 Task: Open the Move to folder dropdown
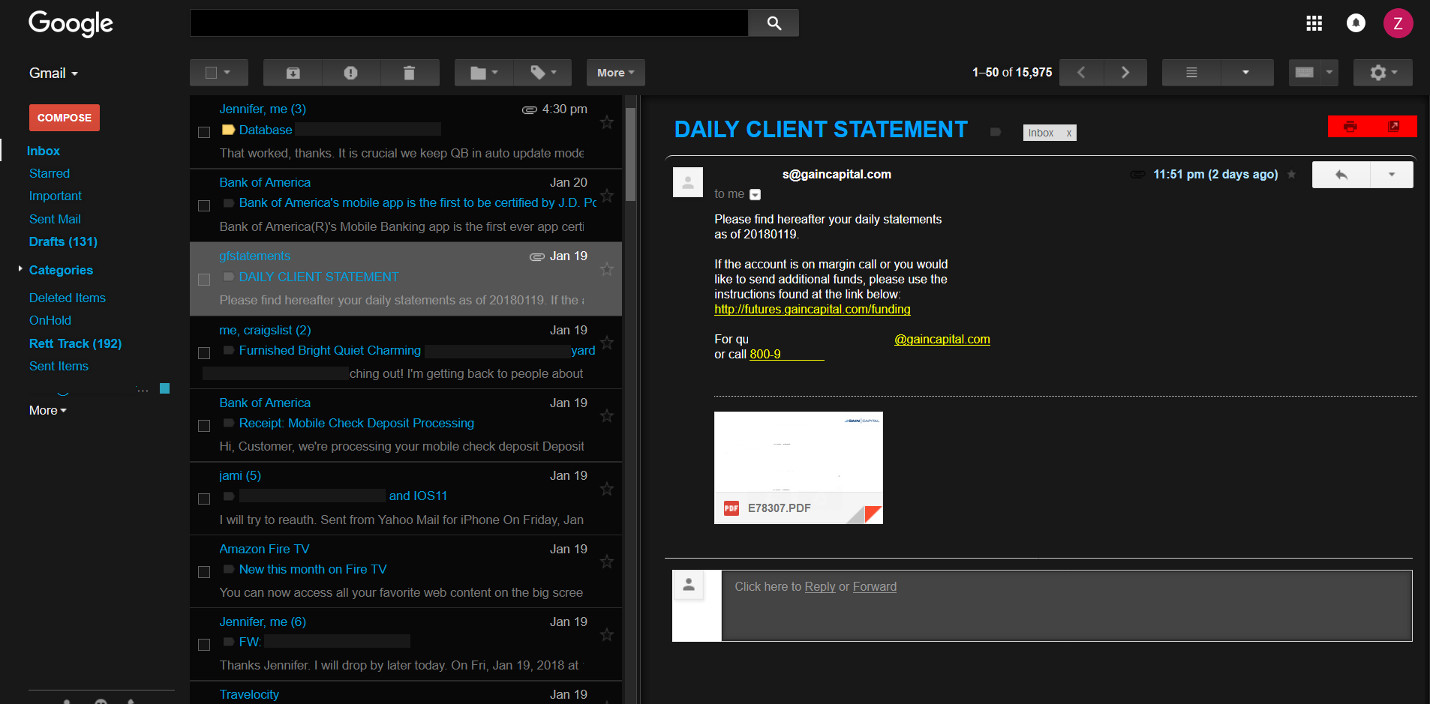point(484,72)
